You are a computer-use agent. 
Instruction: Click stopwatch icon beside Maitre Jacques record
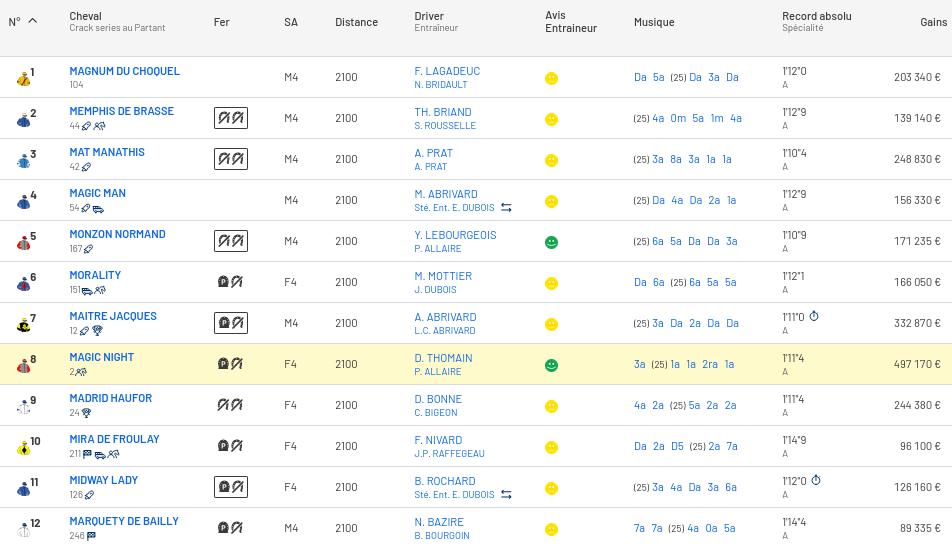click(x=814, y=317)
